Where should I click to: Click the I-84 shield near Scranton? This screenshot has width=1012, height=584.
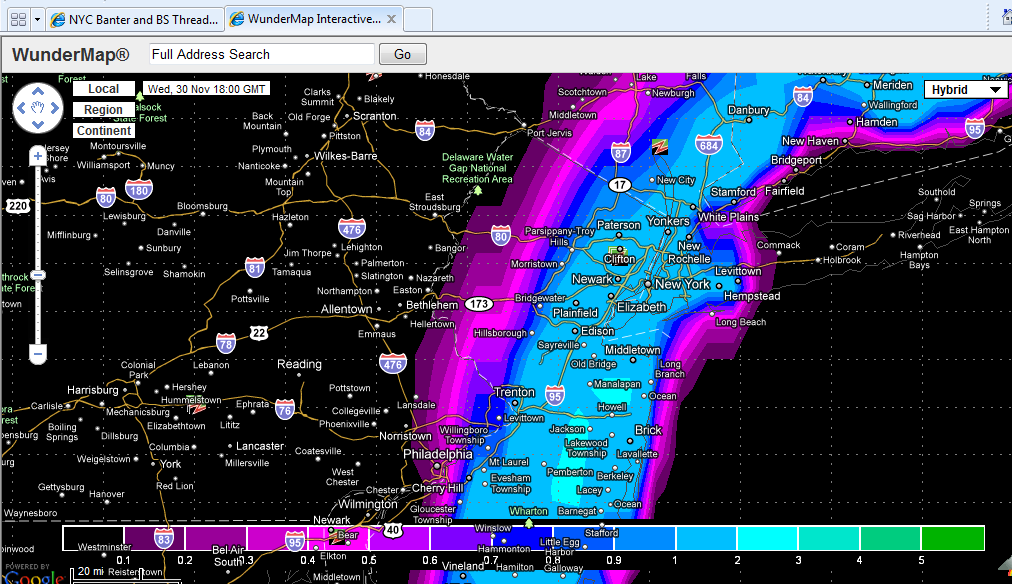coord(425,131)
